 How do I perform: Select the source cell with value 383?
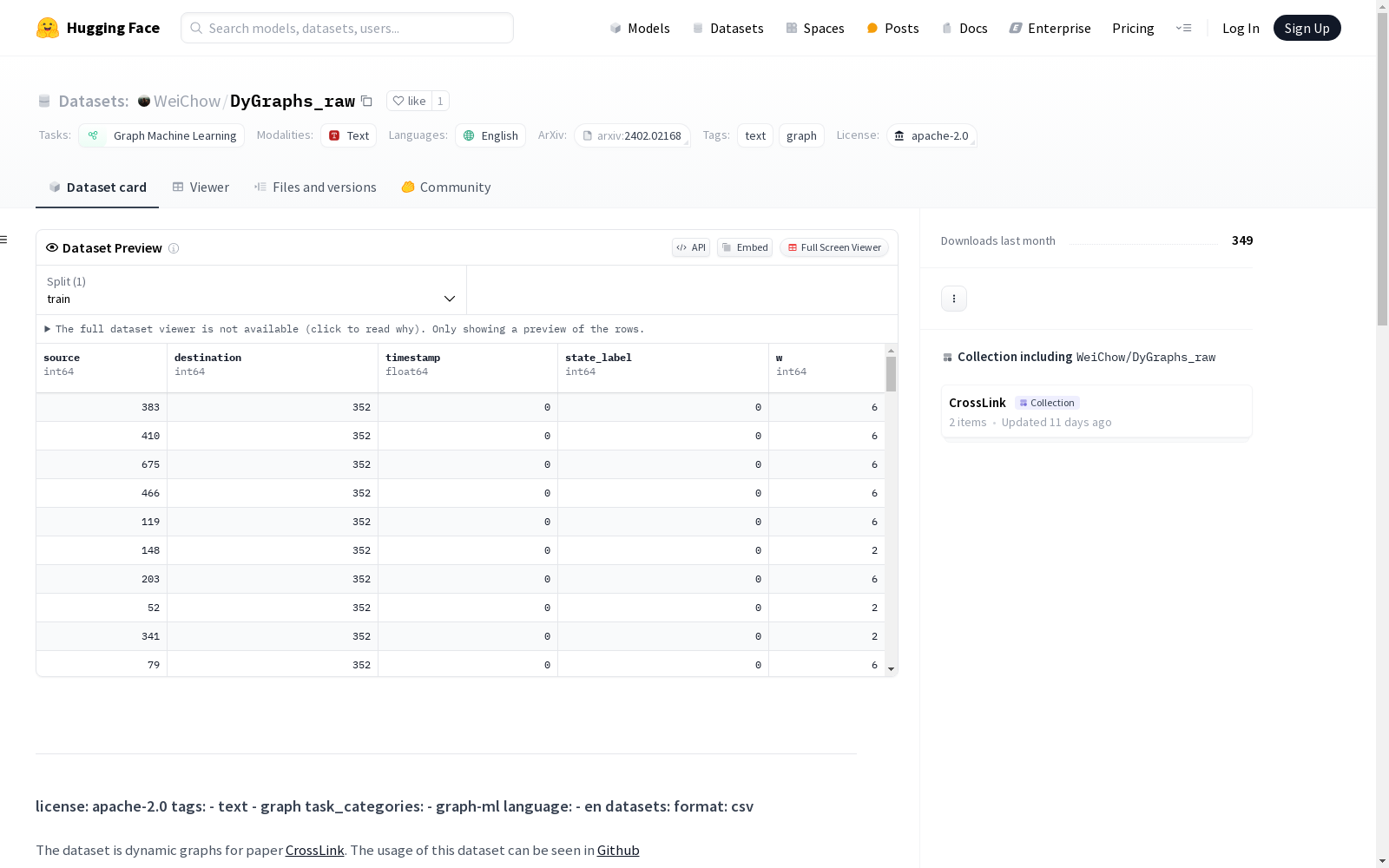102,407
